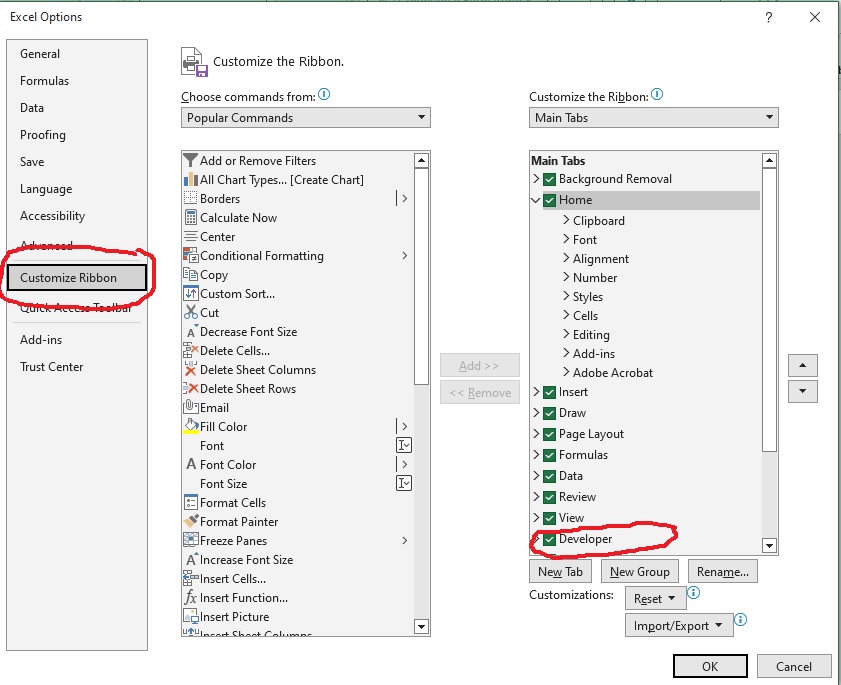The height and width of the screenshot is (685, 841).
Task: Click the Main Tabs list scrollbar down arrow
Action: 769,545
